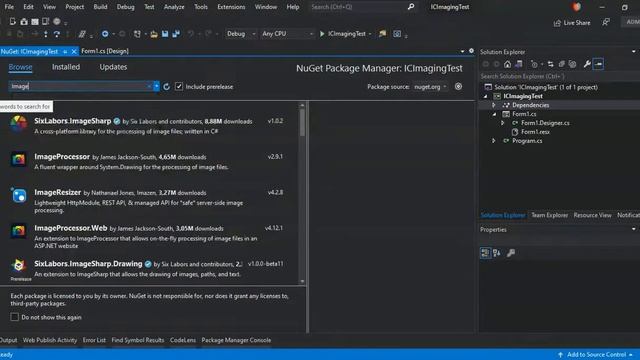Open the Analyze menu
This screenshot has height=360, width=640.
pyautogui.click(x=174, y=7)
